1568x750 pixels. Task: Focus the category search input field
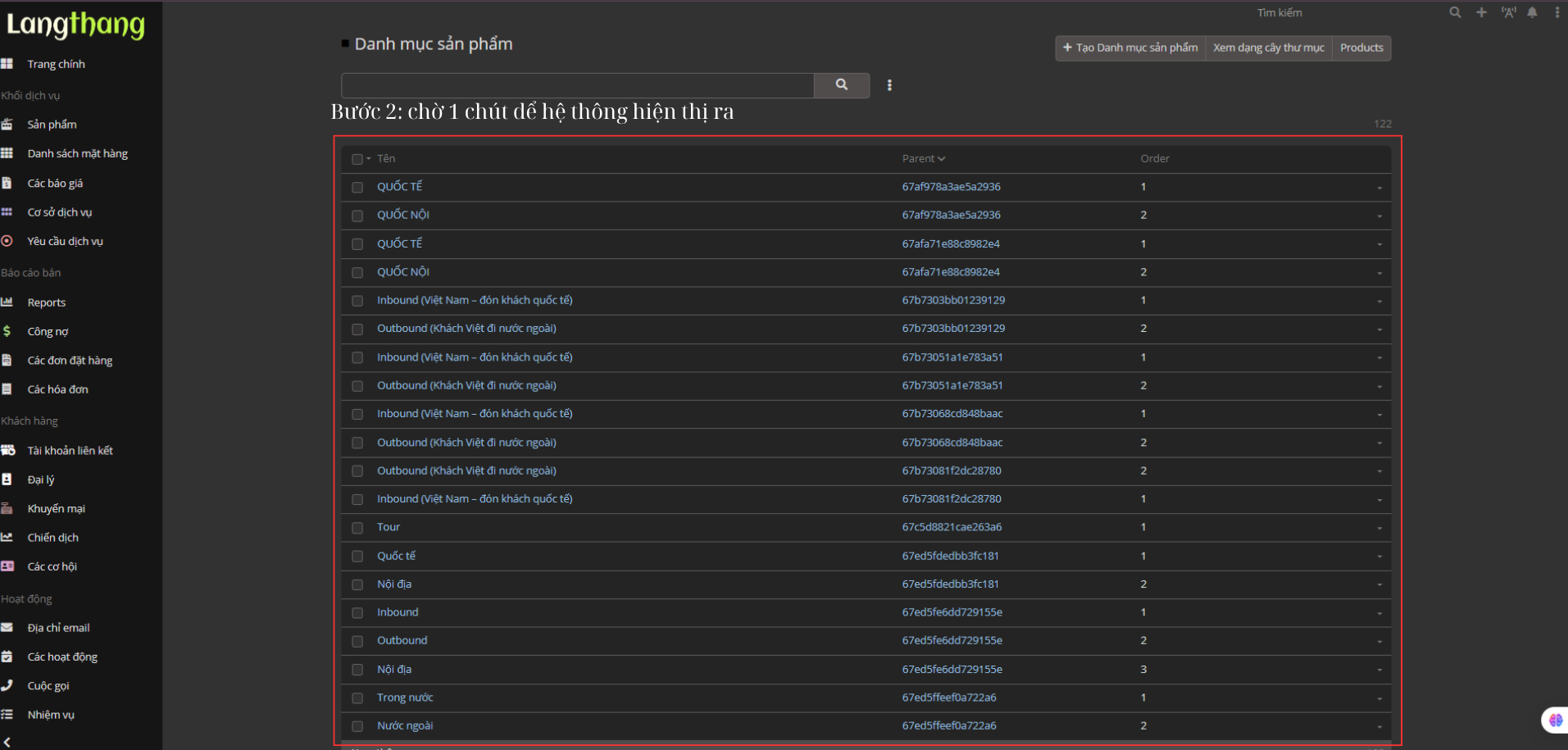[577, 85]
